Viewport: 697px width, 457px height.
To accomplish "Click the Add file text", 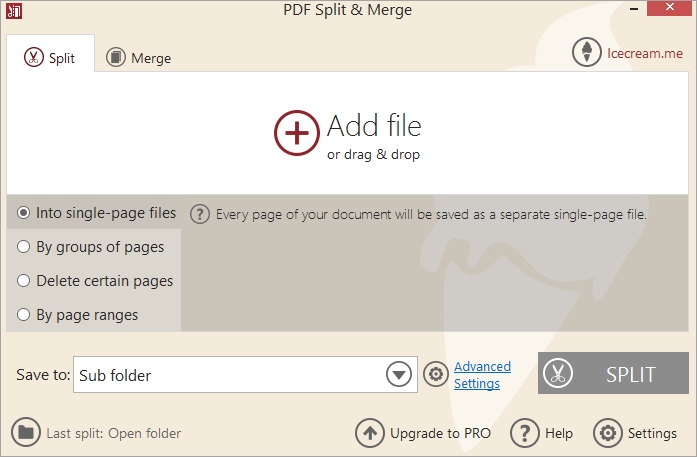I will coord(374,125).
